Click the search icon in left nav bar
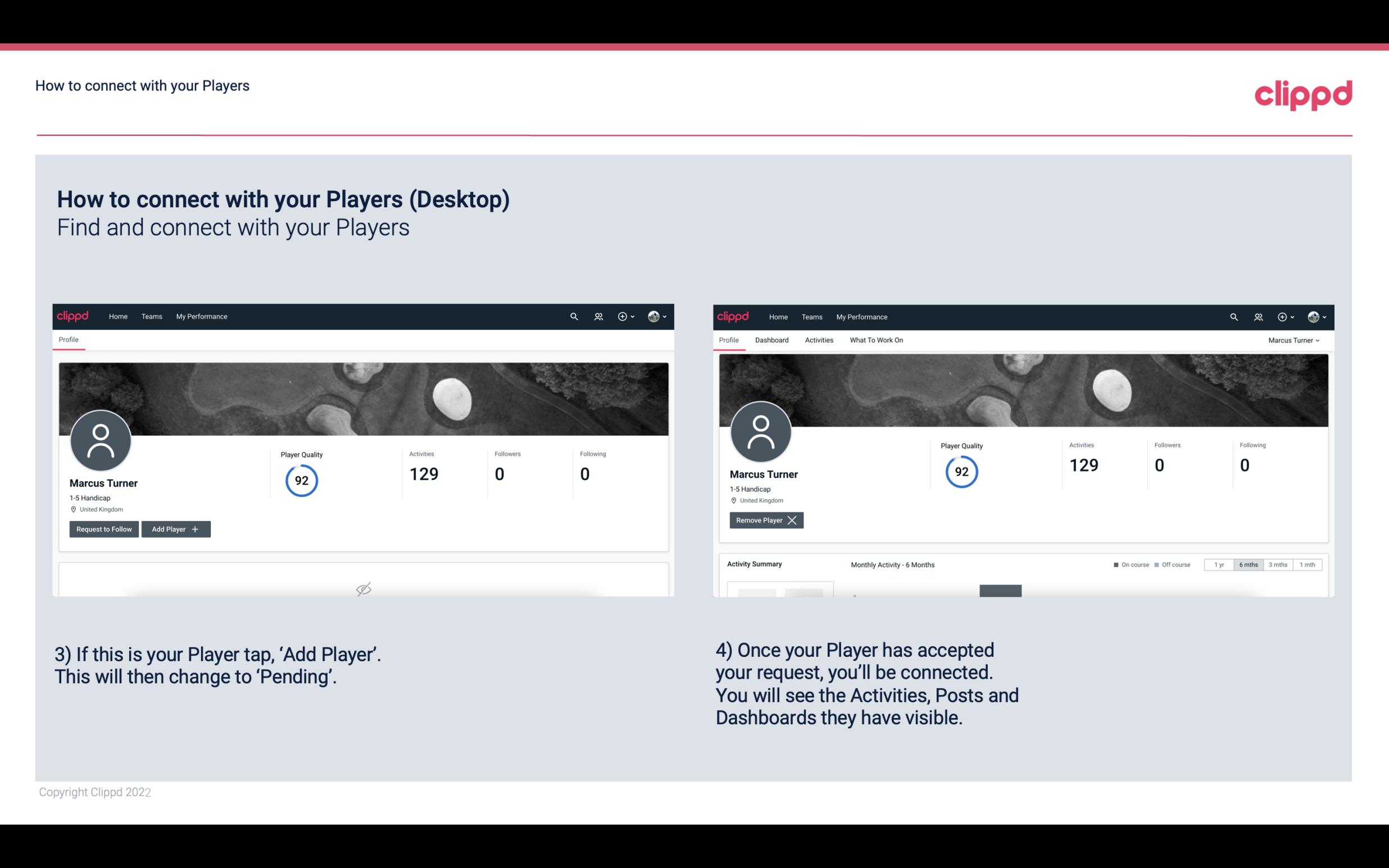The image size is (1389, 868). coord(574,317)
